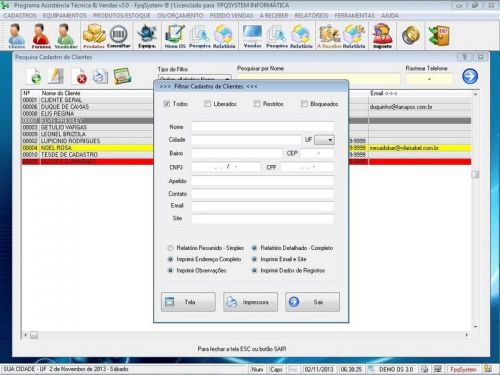Open the Cliente toolbar icon
The image size is (500, 375).
(x=17, y=36)
